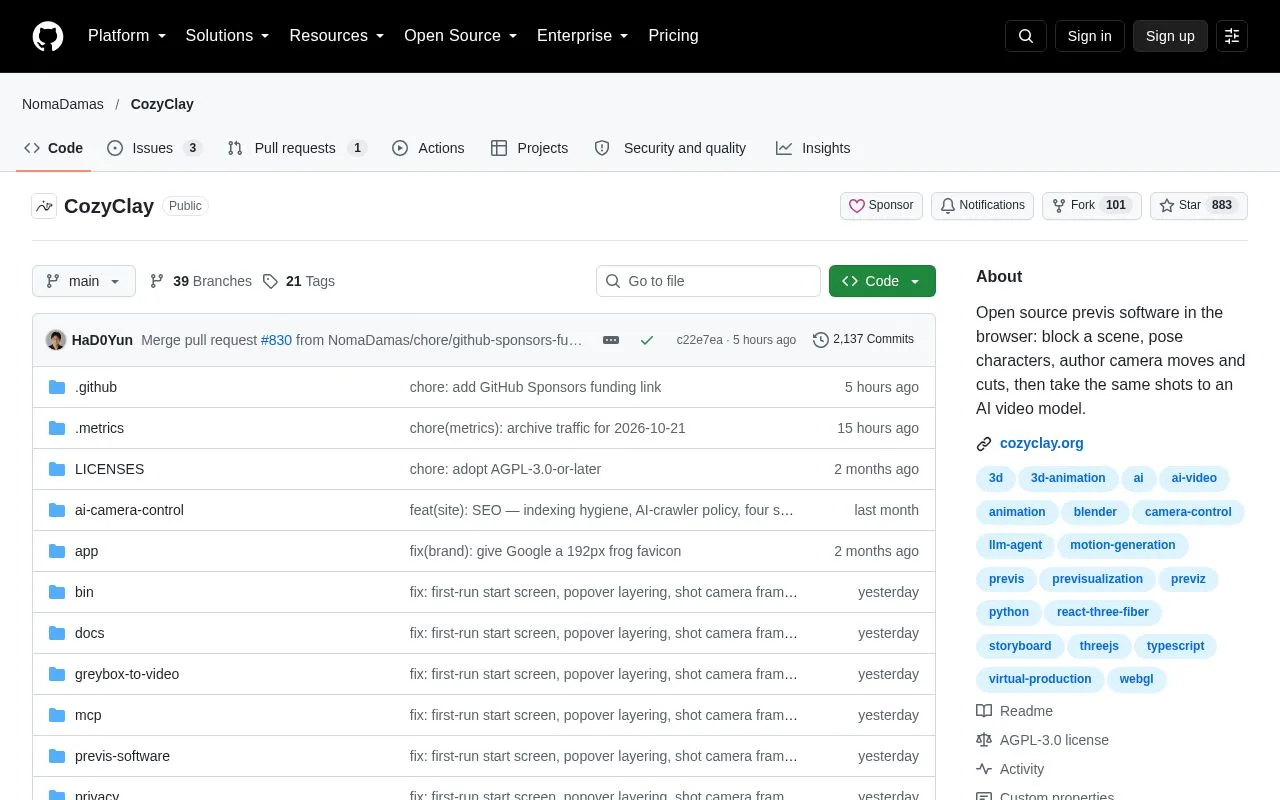Click the book icon beside Readme
This screenshot has height=800, width=1280.
984,711
